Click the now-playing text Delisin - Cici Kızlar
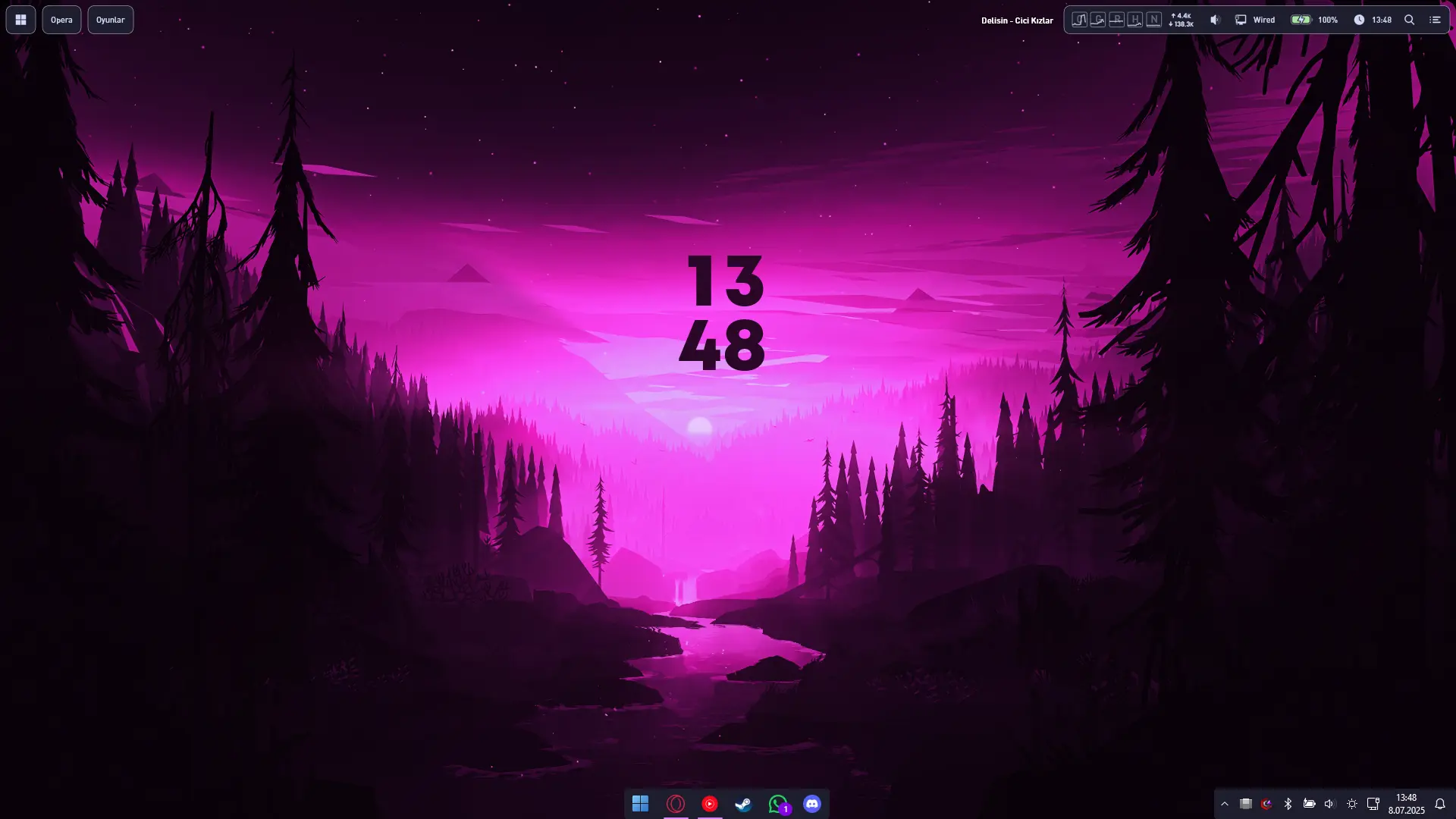 [1017, 20]
